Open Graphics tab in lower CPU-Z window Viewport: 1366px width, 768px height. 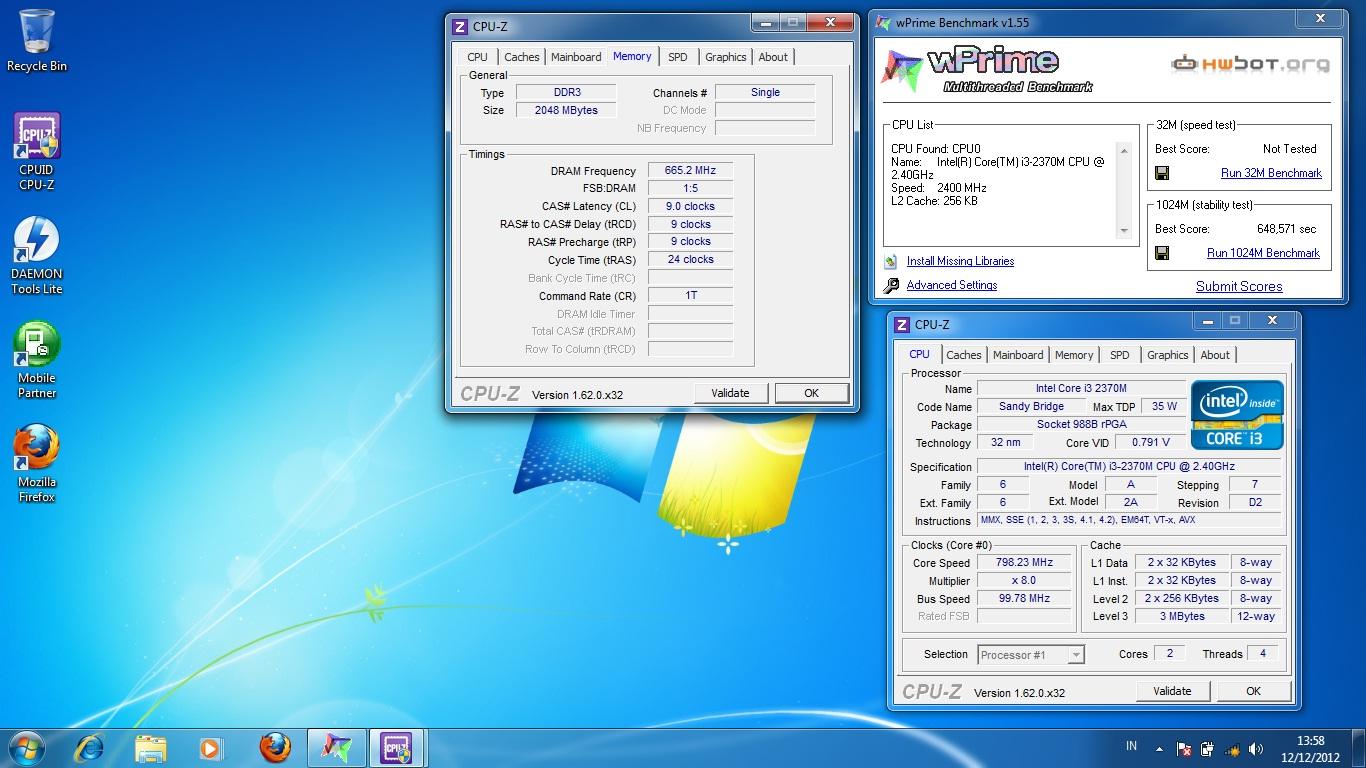(1167, 355)
